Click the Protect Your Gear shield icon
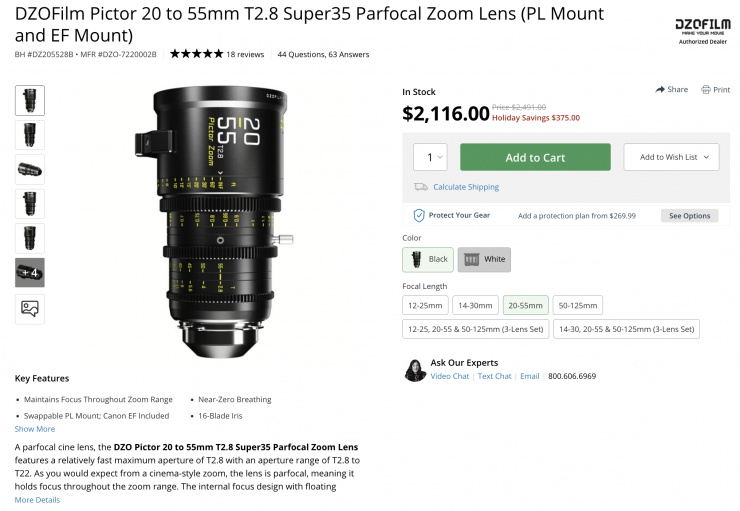The height and width of the screenshot is (511, 740). point(419,215)
